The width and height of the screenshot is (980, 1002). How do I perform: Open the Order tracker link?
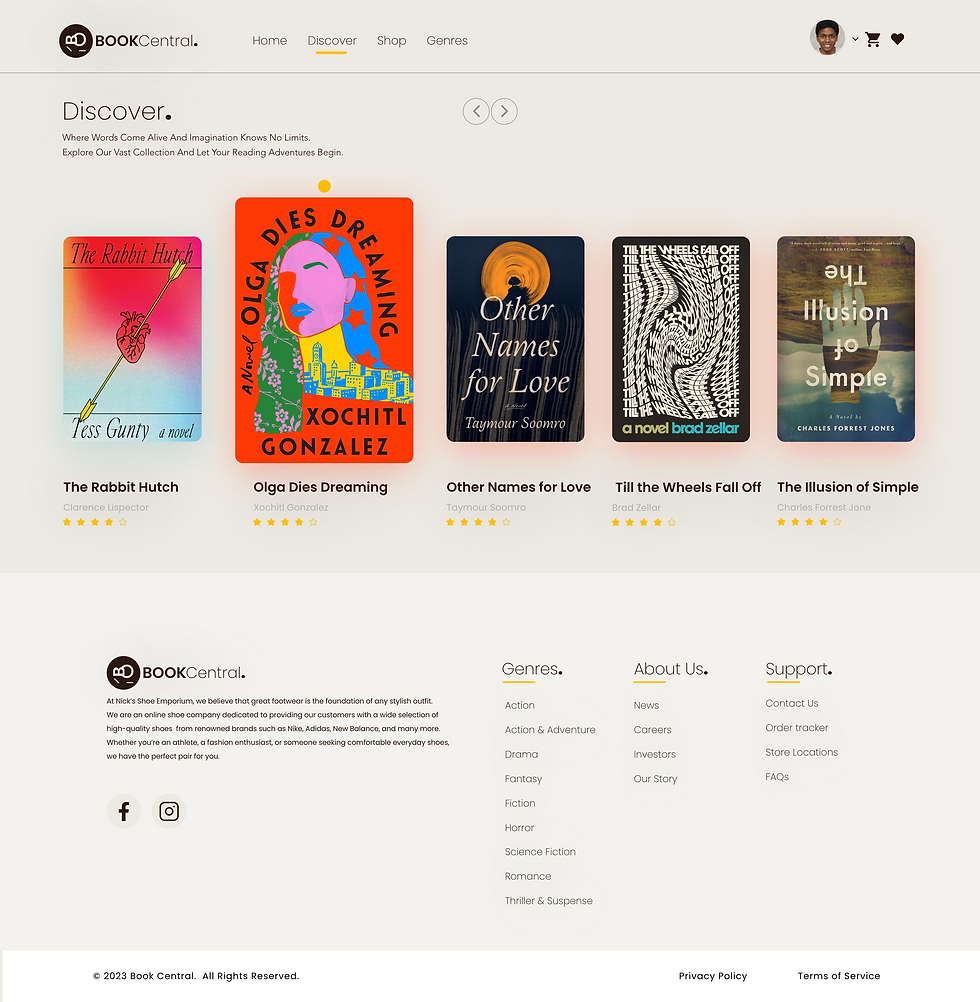(x=797, y=728)
